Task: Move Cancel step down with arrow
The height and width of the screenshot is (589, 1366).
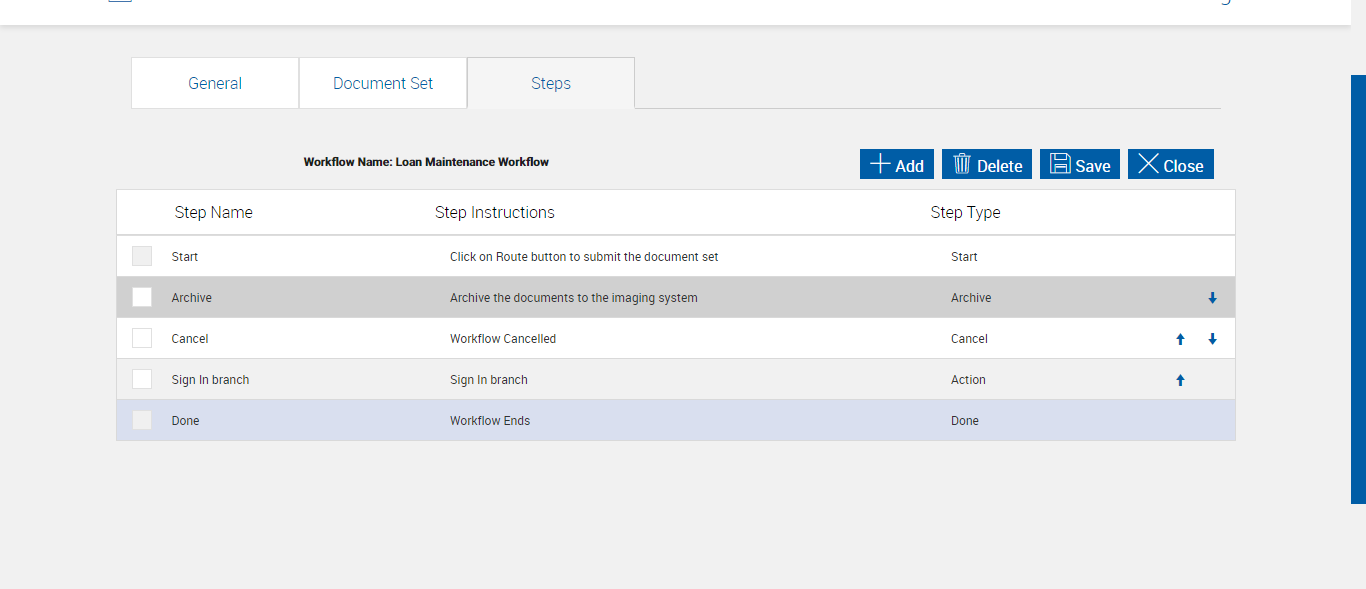Action: 1212,339
